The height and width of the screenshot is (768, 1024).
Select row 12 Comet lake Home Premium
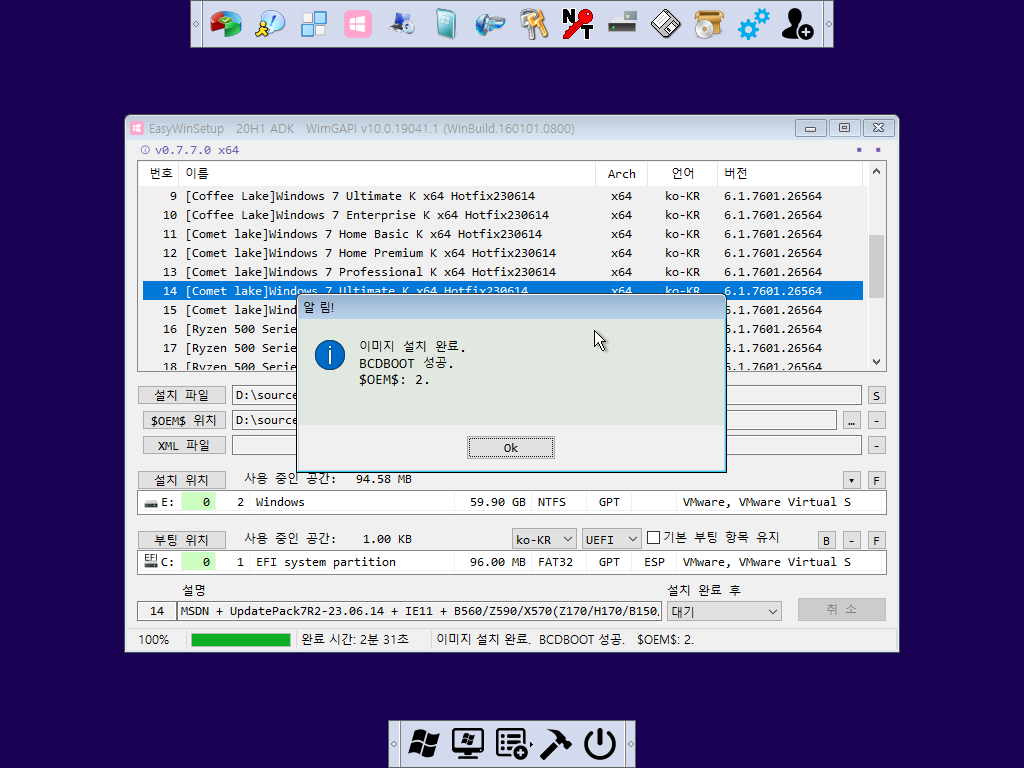(502, 253)
